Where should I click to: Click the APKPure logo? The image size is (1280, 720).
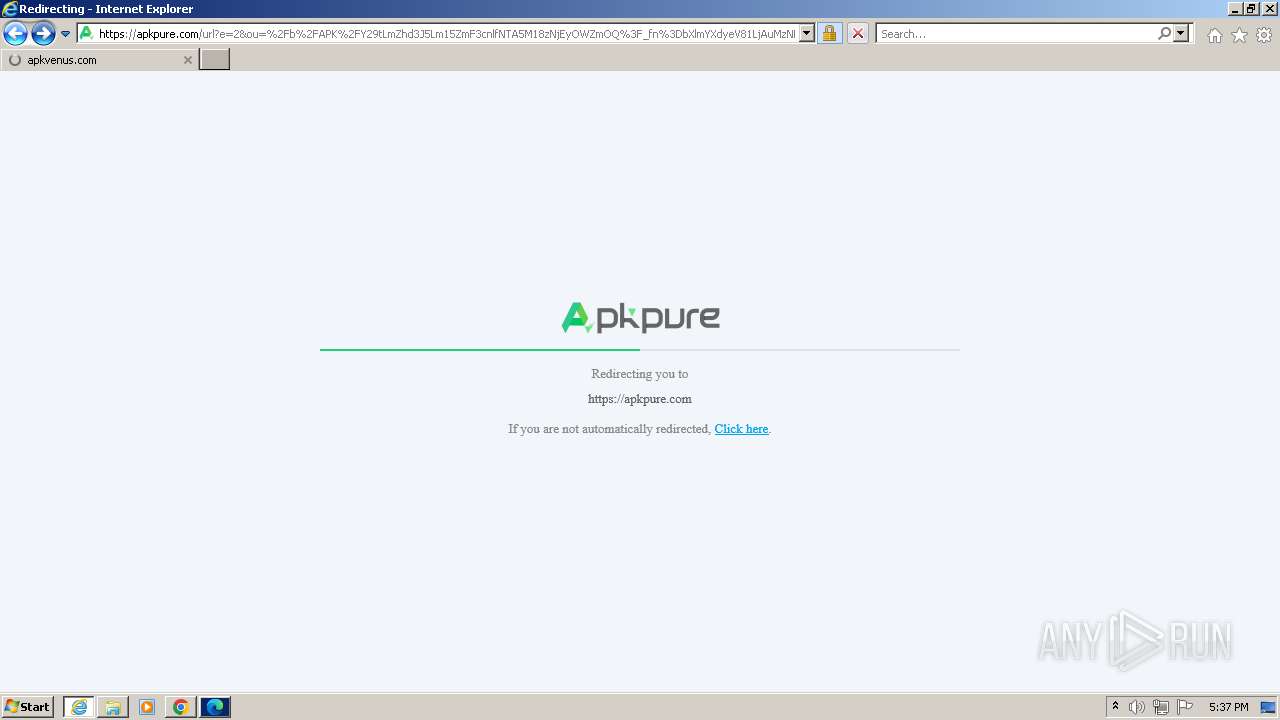coord(640,317)
